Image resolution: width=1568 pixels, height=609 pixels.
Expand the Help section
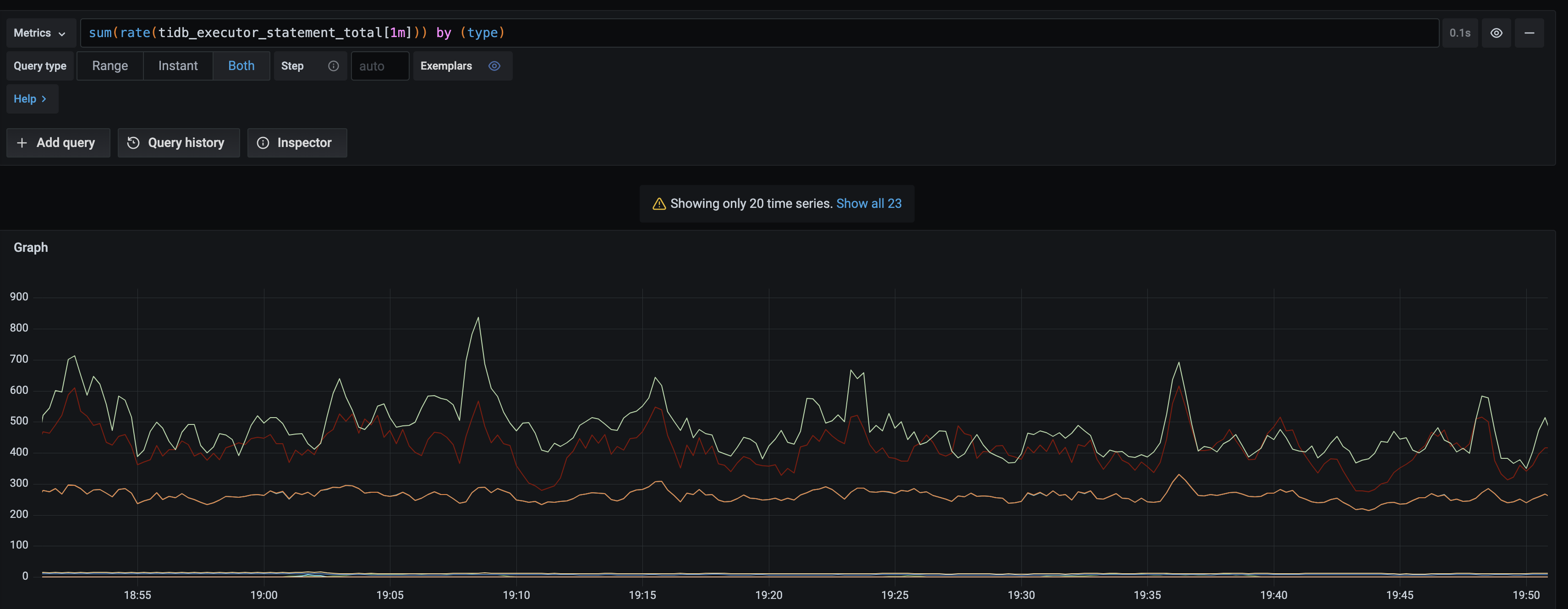pyautogui.click(x=30, y=98)
